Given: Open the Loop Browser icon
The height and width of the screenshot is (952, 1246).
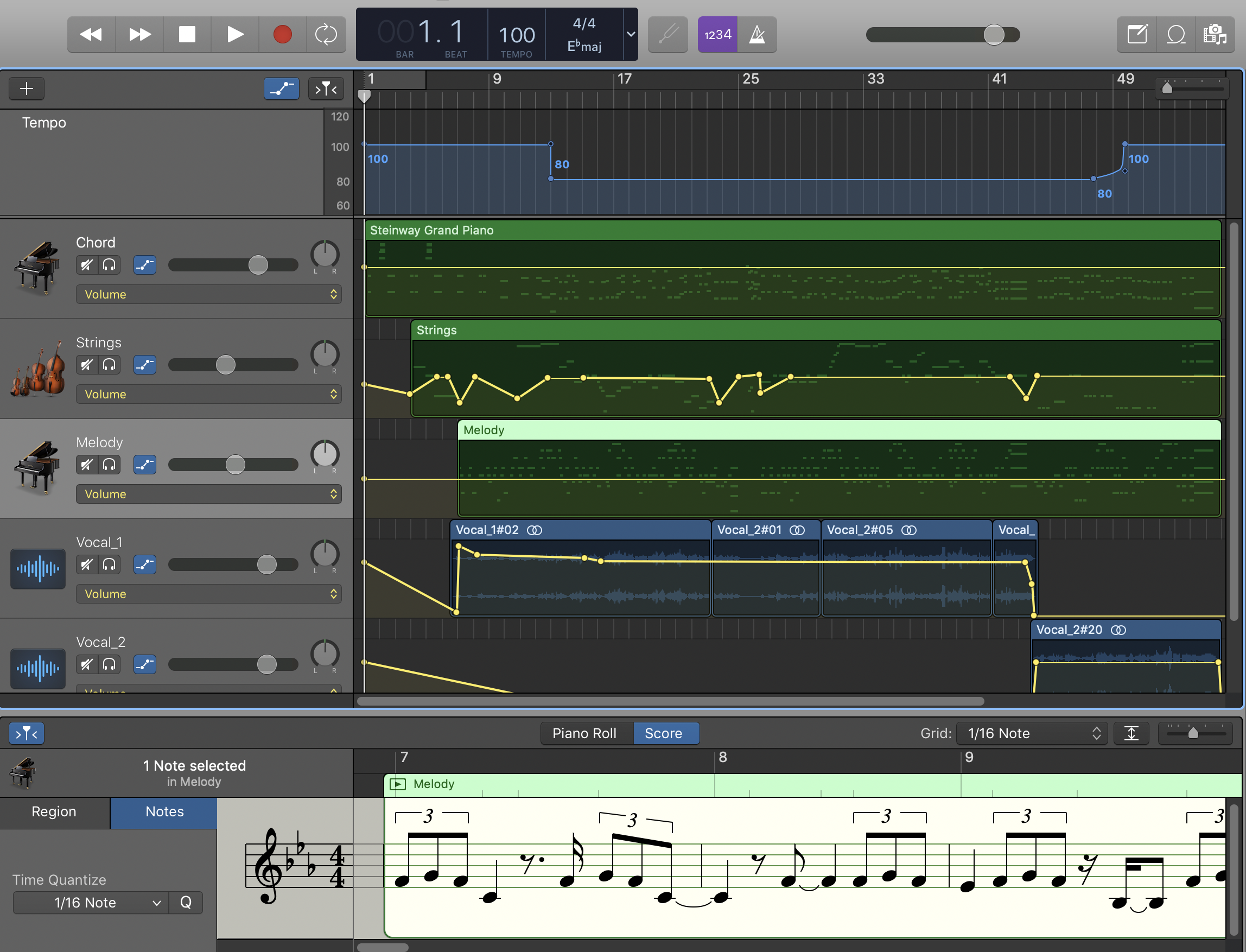Looking at the screenshot, I should pyautogui.click(x=1176, y=35).
